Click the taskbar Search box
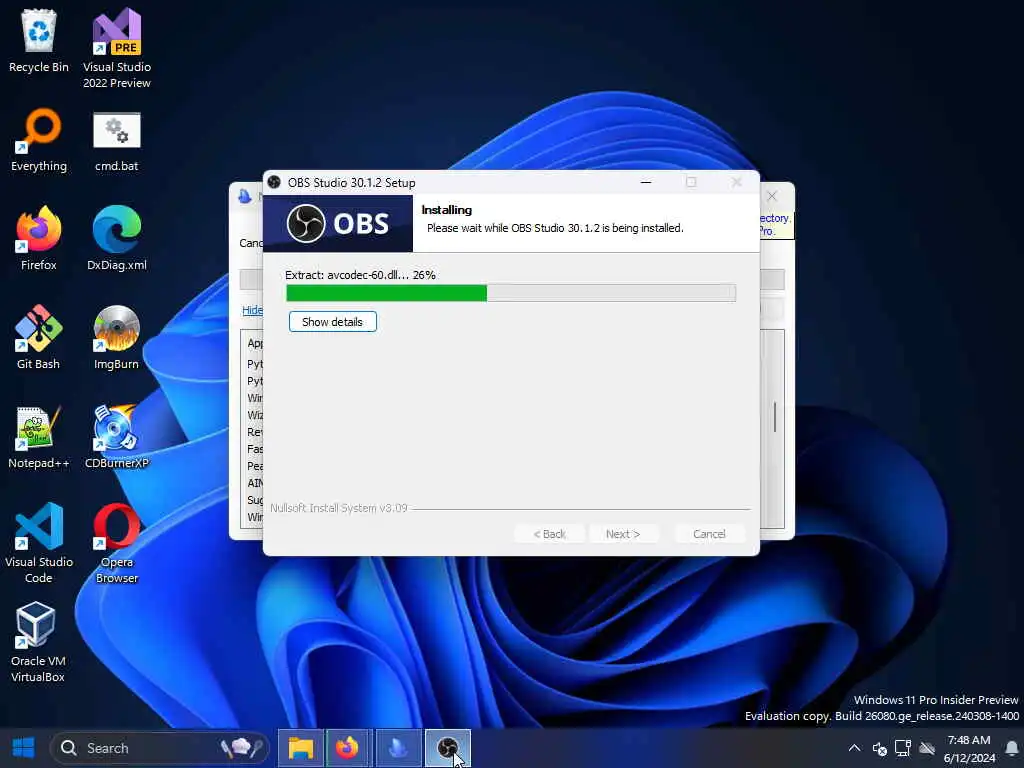This screenshot has height=768, width=1024. pyautogui.click(x=160, y=748)
